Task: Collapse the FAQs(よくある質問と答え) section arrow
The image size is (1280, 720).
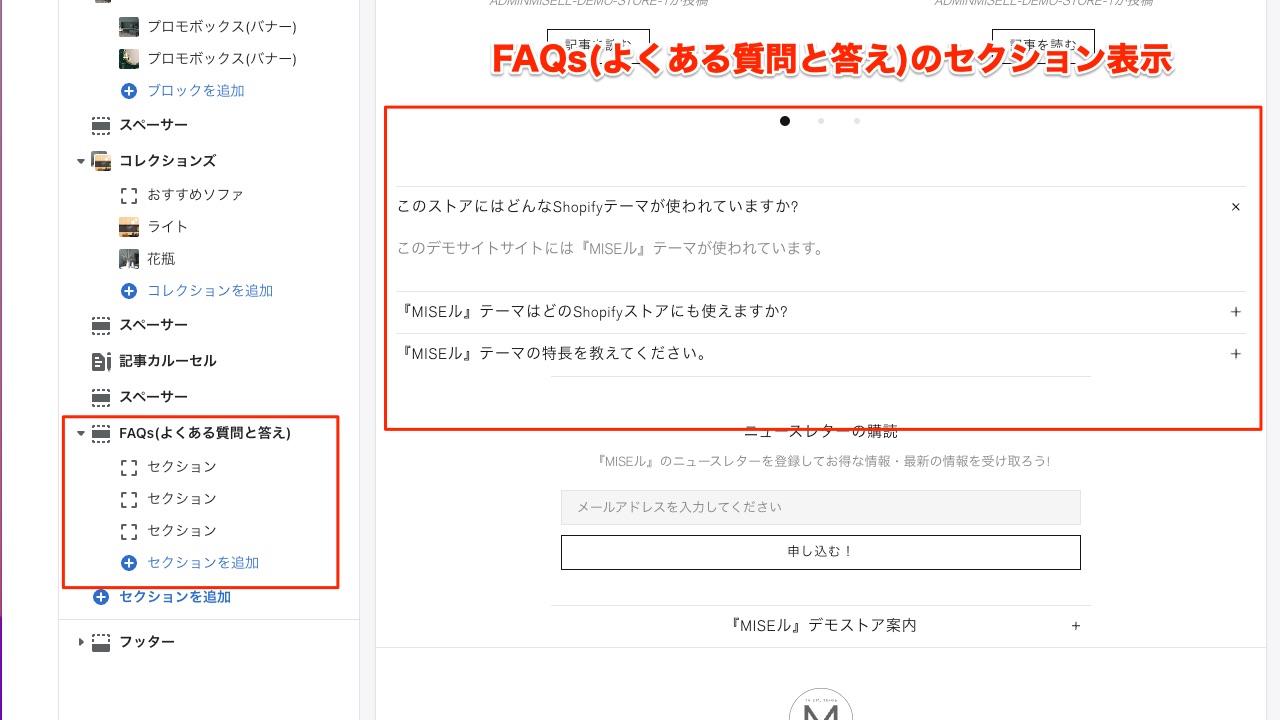Action: 81,434
